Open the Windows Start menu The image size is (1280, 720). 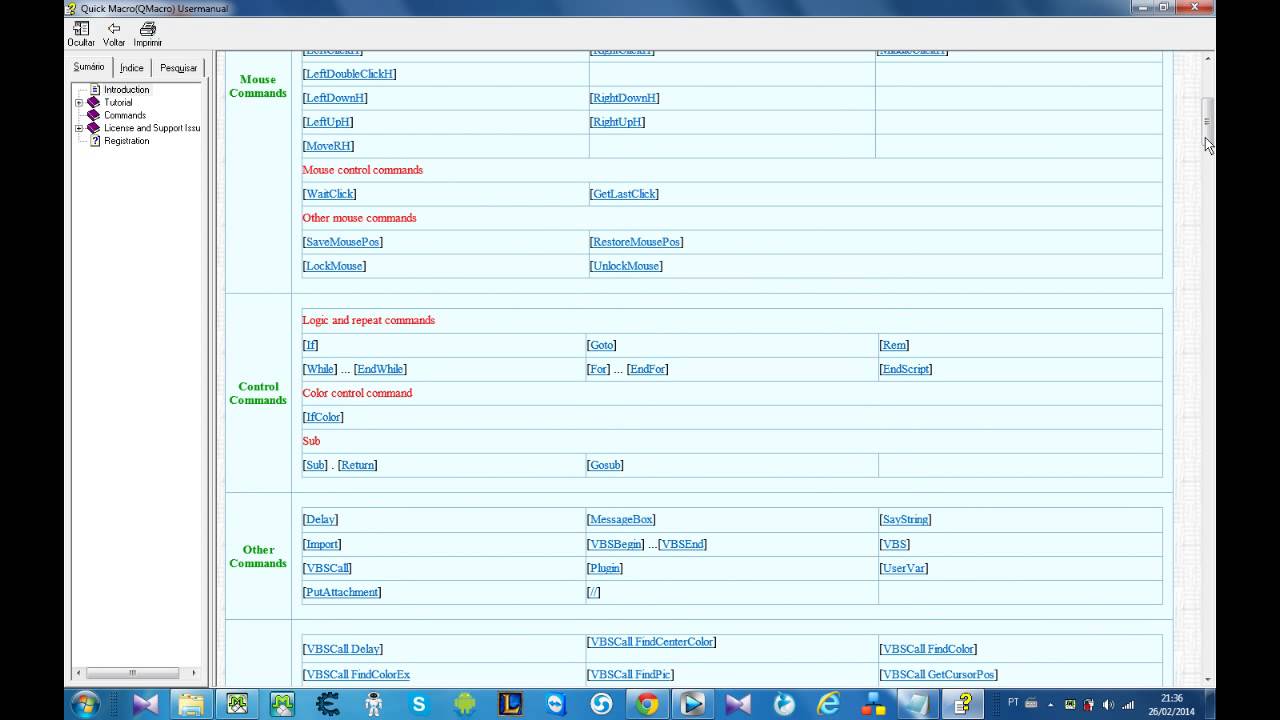[x=85, y=704]
